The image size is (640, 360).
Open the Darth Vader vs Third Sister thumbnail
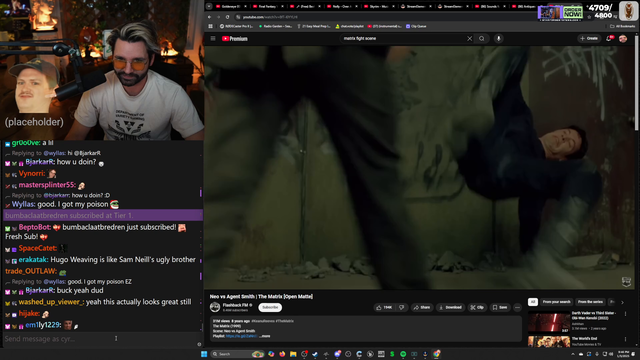pyautogui.click(x=549, y=322)
